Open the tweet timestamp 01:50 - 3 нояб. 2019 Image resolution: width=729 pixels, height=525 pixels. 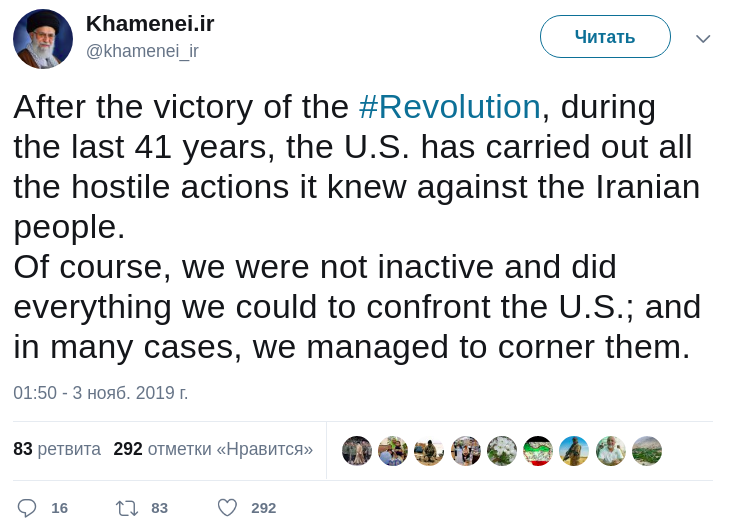coord(101,393)
